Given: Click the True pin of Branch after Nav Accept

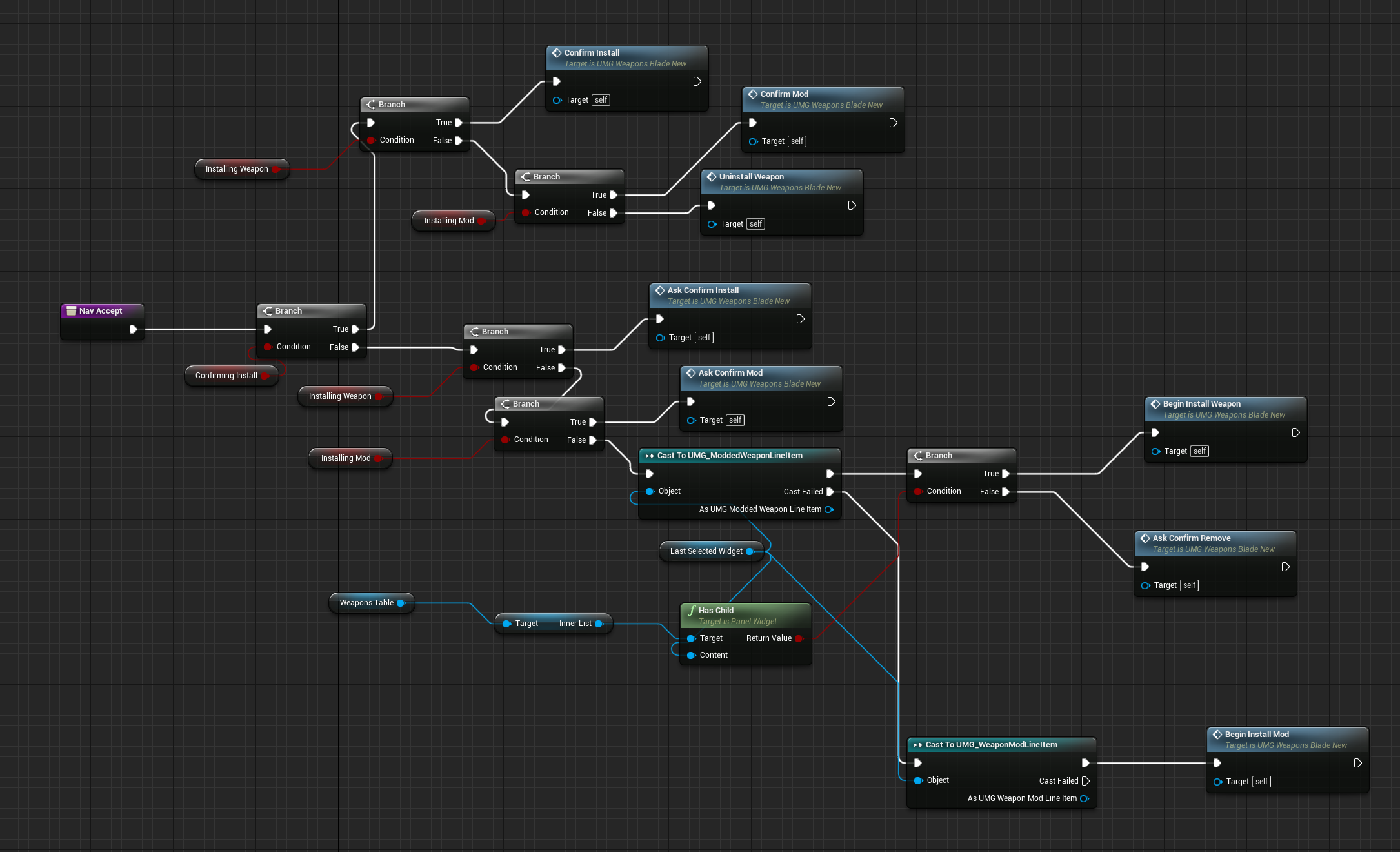Looking at the screenshot, I should pyautogui.click(x=355, y=329).
